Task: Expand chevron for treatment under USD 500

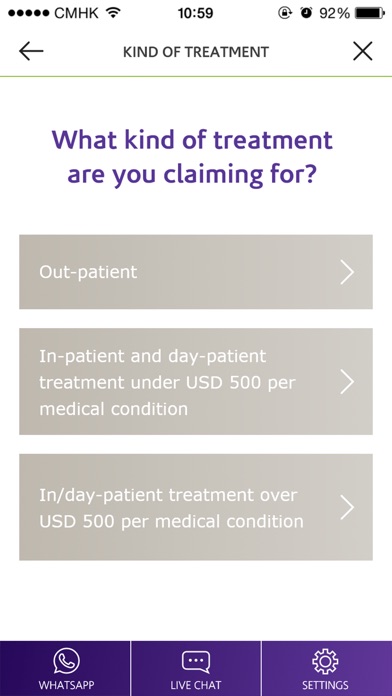Action: (x=347, y=382)
